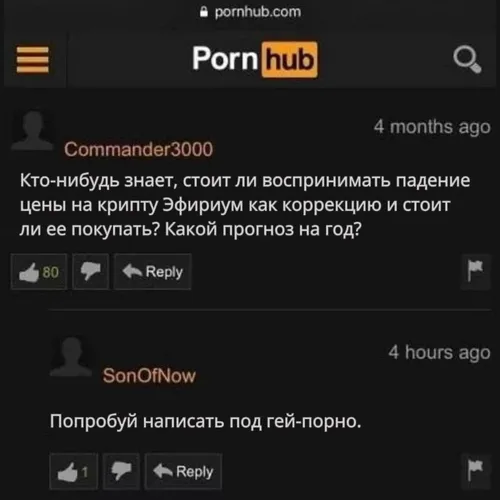Image resolution: width=500 pixels, height=500 pixels.
Task: Like Commander3000's comment with 80 likes
Action: click(x=39, y=272)
